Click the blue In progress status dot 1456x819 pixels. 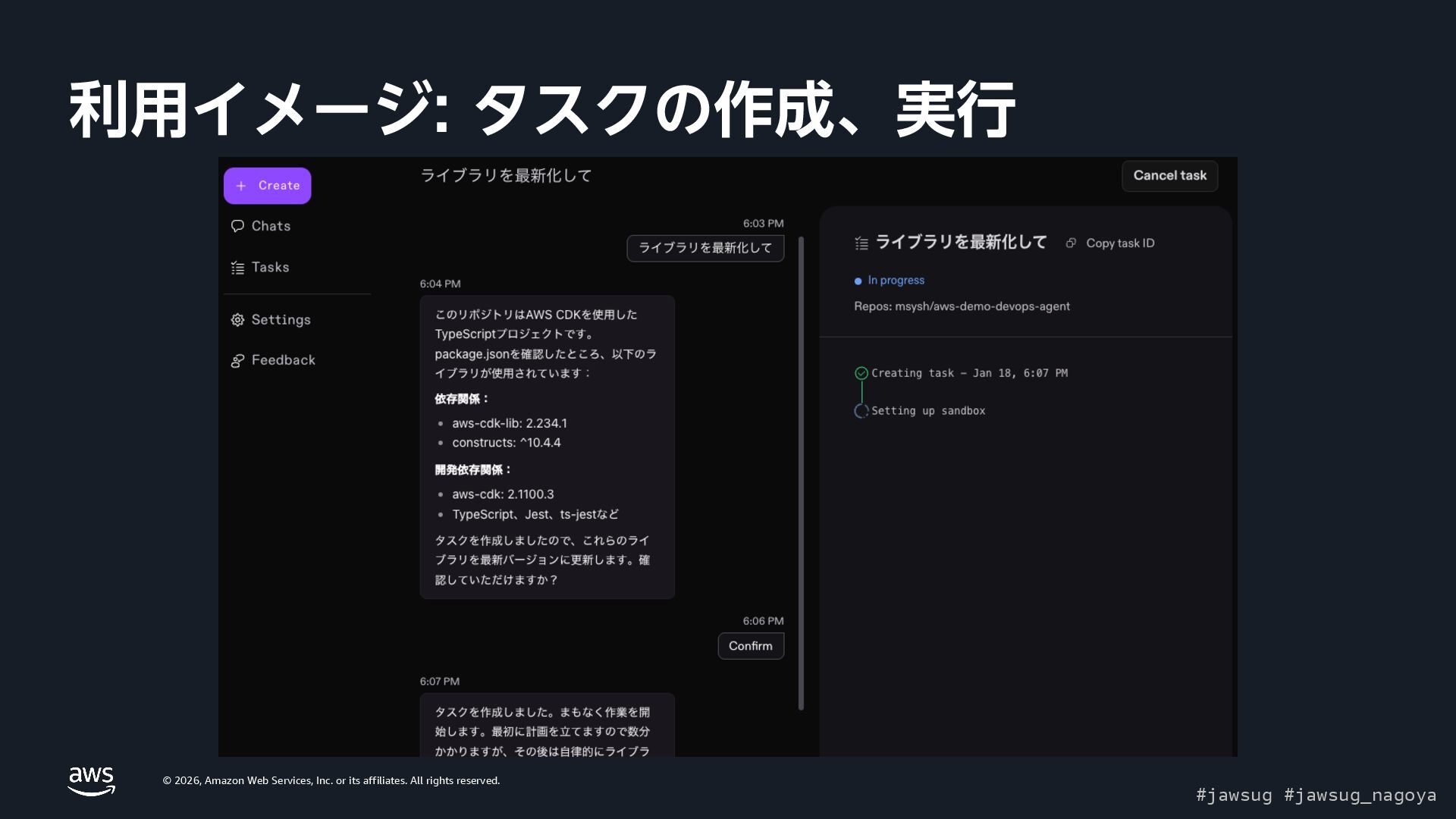point(858,281)
